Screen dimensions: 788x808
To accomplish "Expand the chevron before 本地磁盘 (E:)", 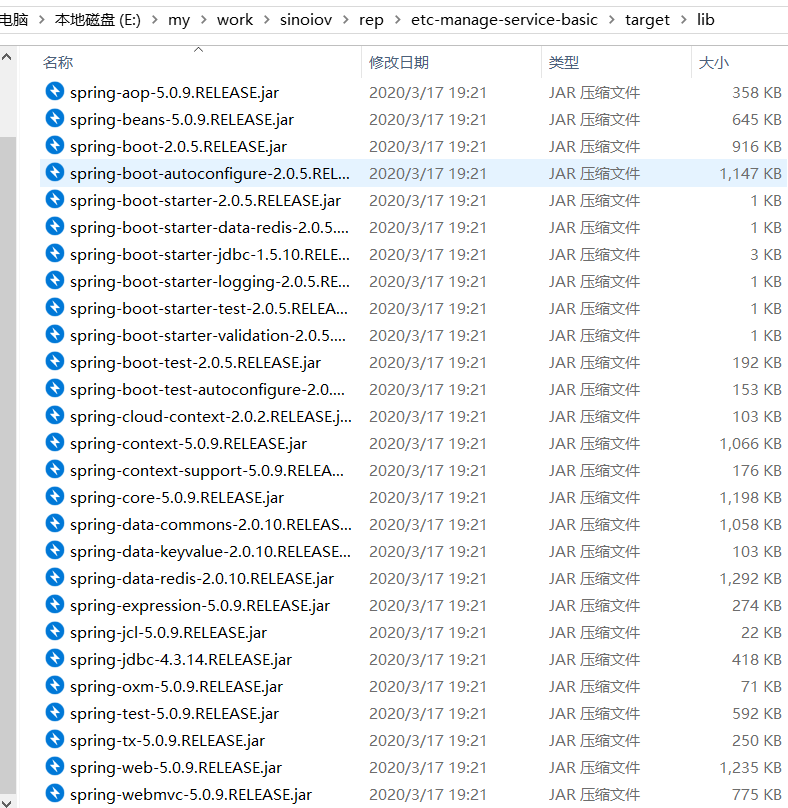I will pyautogui.click(x=42, y=20).
